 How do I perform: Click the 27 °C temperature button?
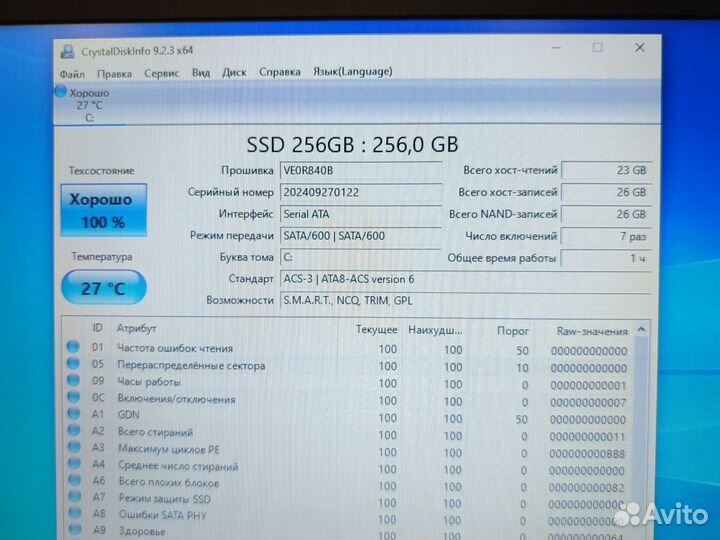tap(104, 288)
